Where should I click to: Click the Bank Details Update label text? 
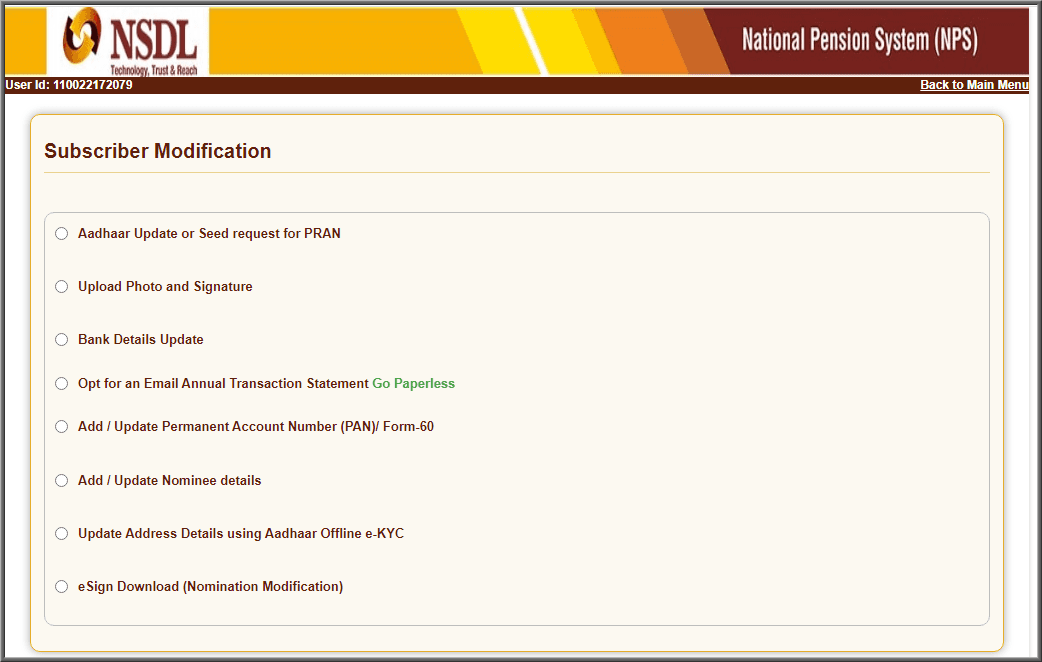click(140, 339)
